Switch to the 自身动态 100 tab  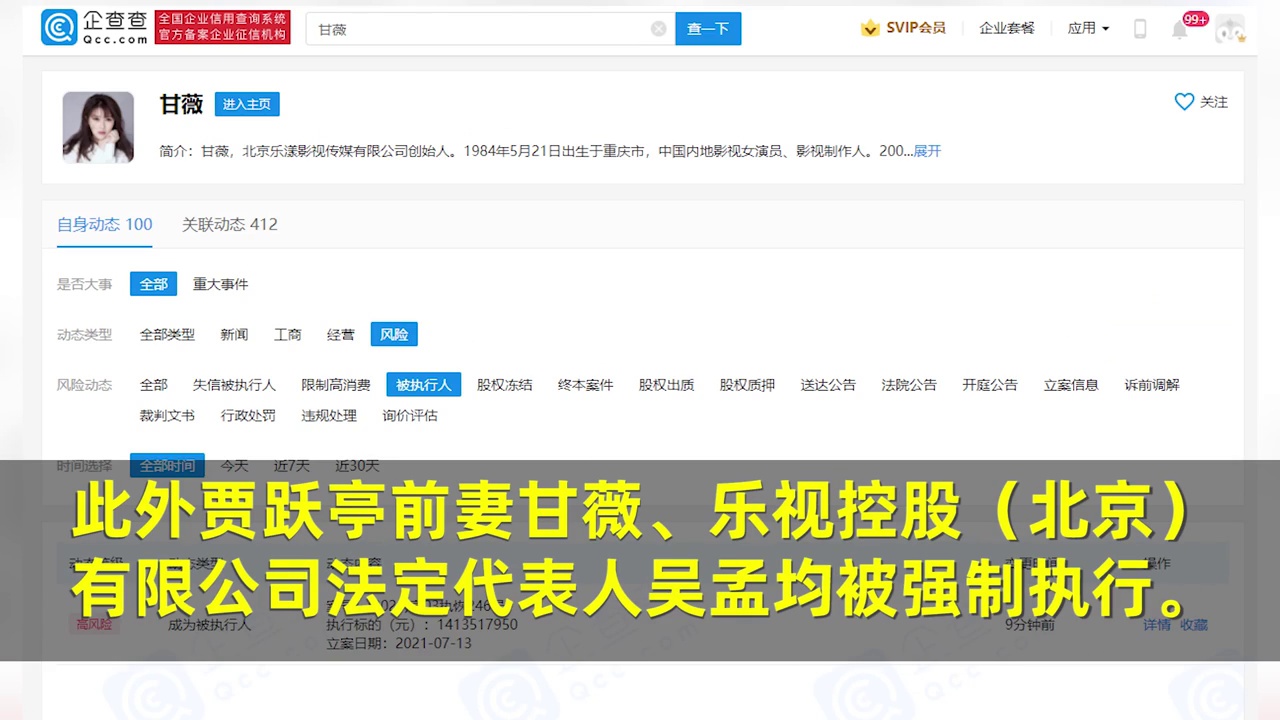coord(105,224)
